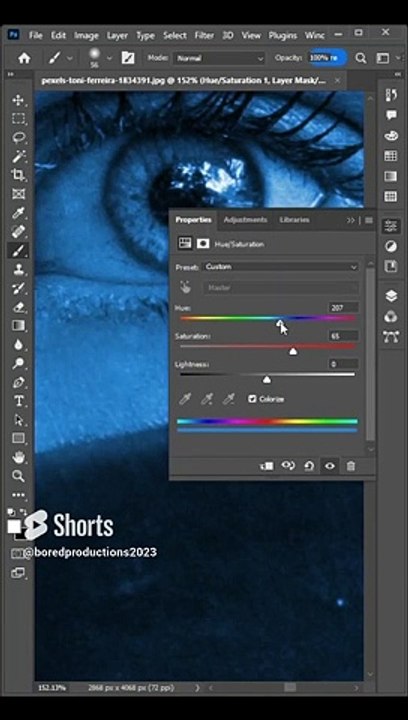Open the brush preset picker arrow
Image resolution: width=408 pixels, height=720 pixels.
pyautogui.click(x=109, y=58)
